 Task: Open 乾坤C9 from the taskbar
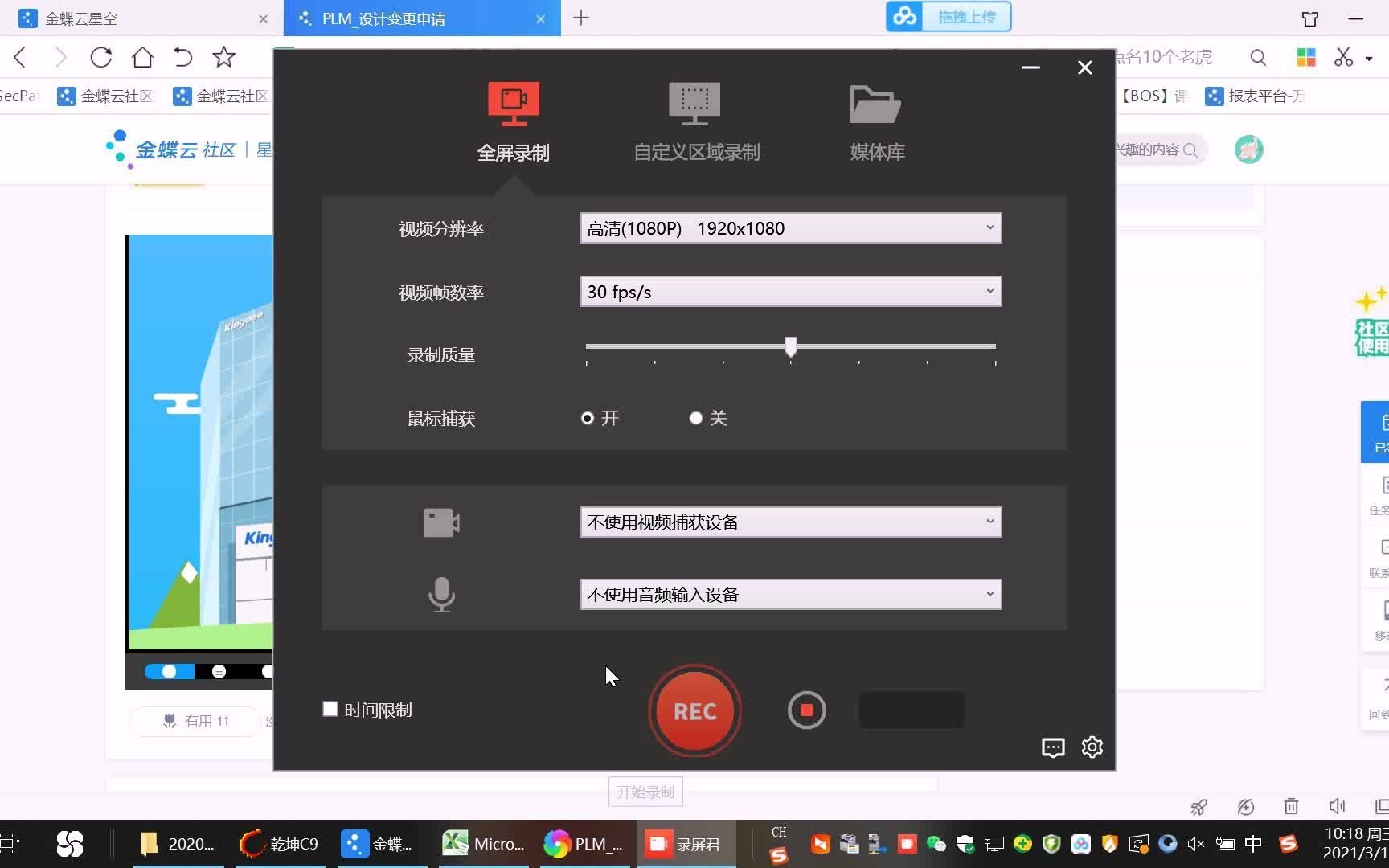pos(280,844)
